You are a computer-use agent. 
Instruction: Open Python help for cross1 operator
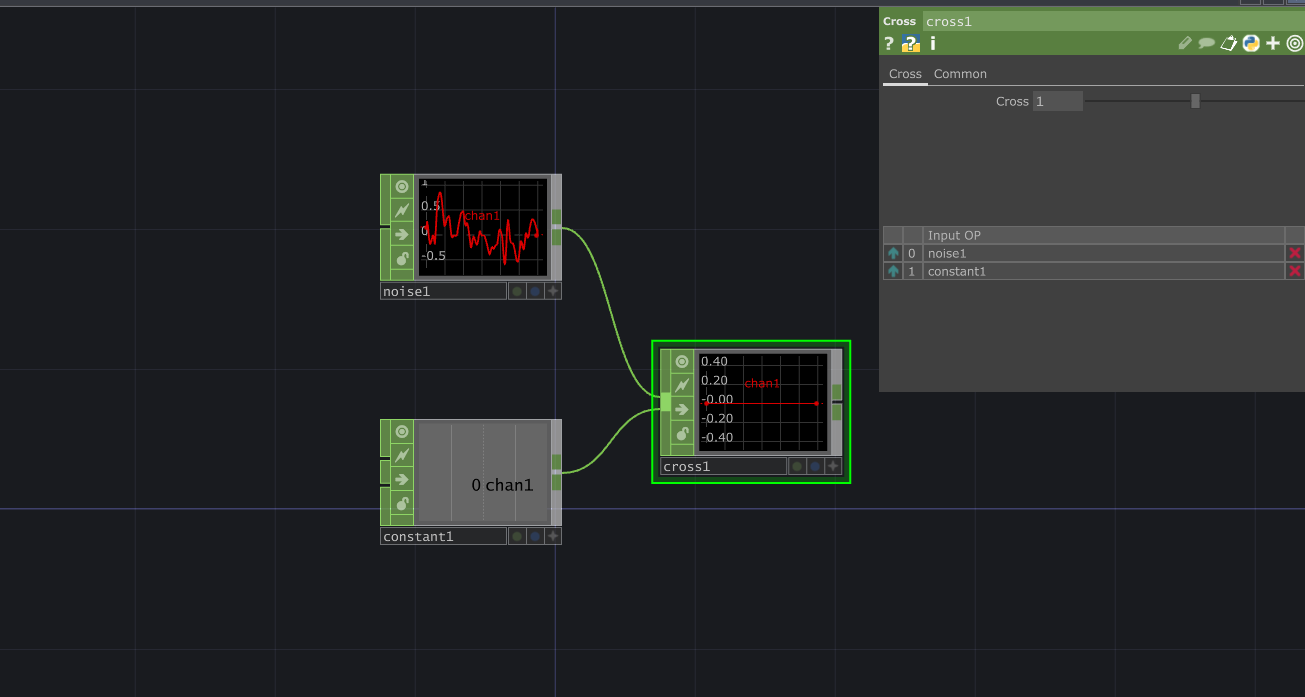[910, 43]
